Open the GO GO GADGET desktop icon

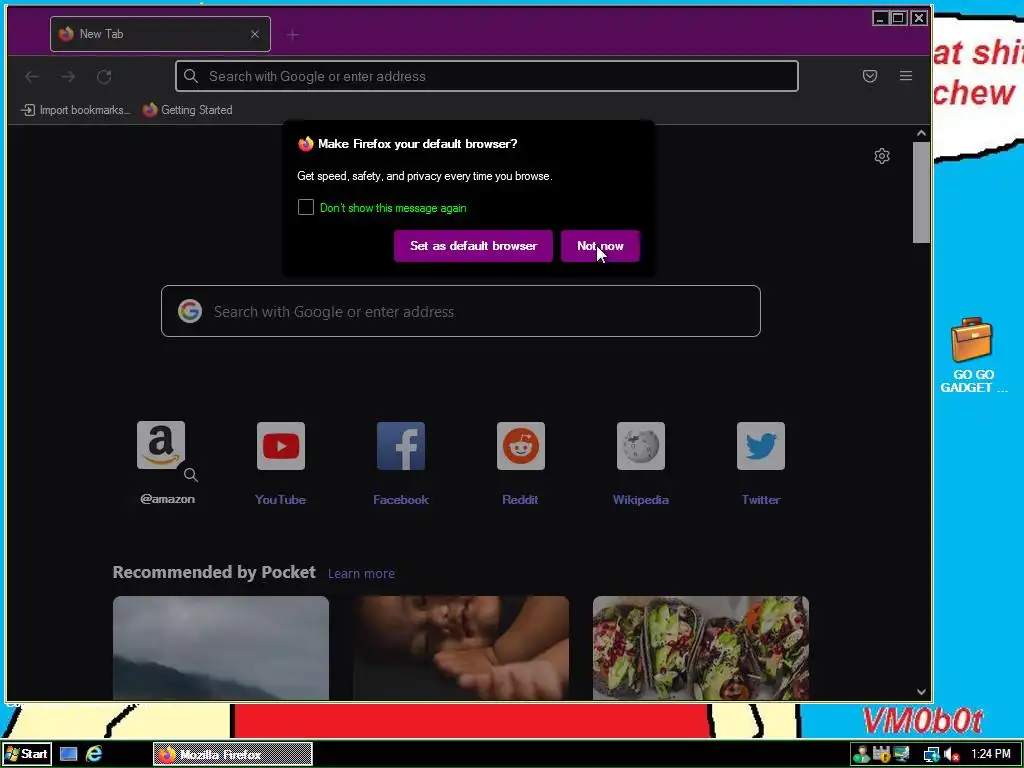[973, 355]
